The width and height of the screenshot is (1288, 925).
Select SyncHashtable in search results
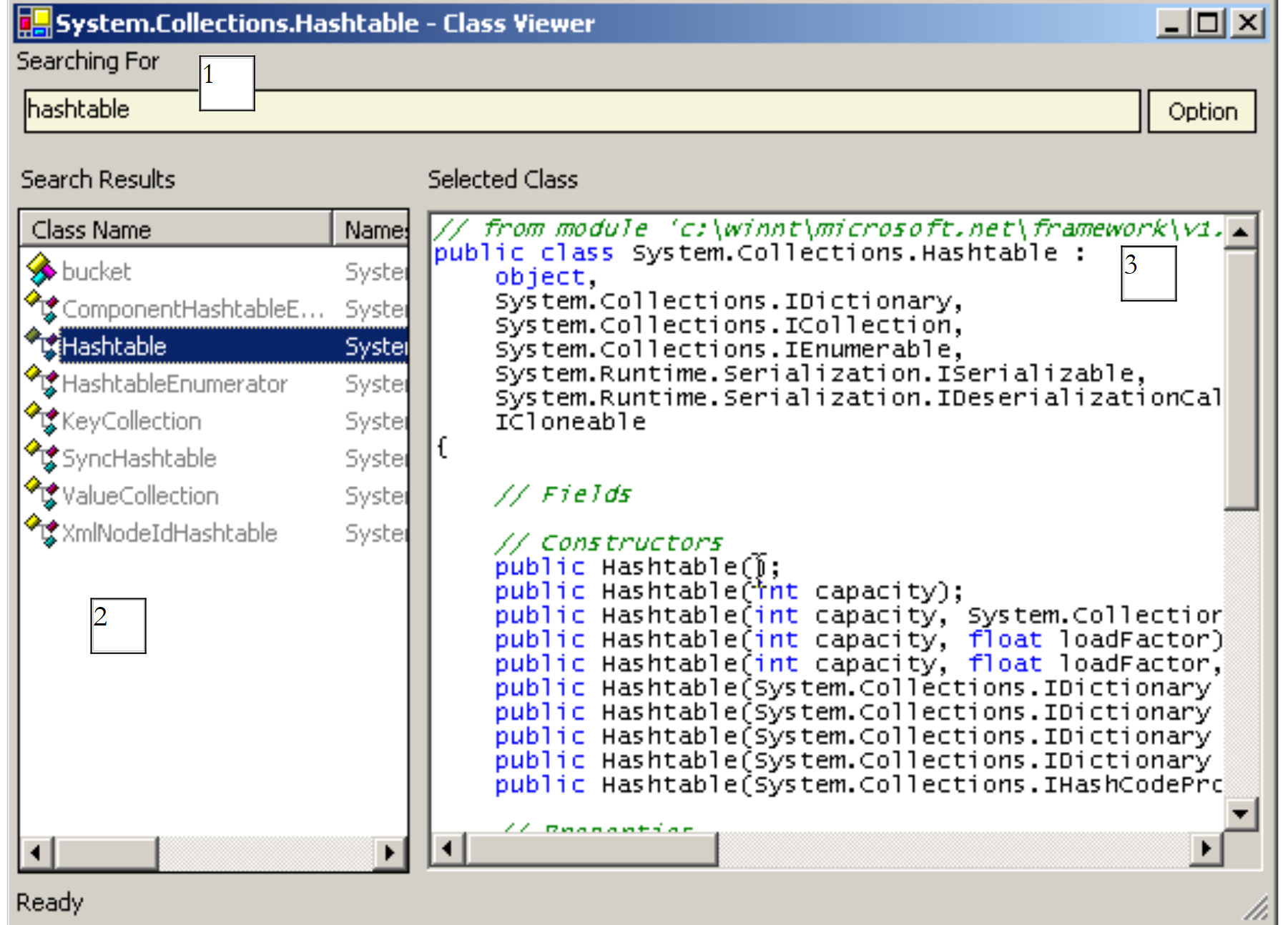pos(139,458)
